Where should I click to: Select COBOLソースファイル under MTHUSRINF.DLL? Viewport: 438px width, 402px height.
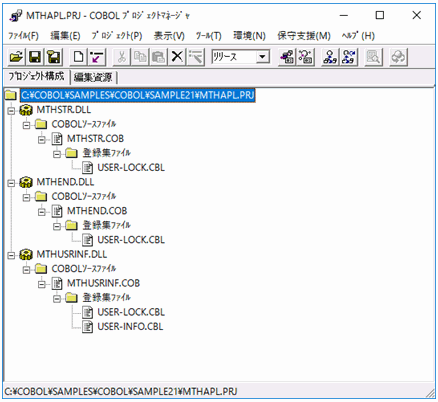point(84,269)
